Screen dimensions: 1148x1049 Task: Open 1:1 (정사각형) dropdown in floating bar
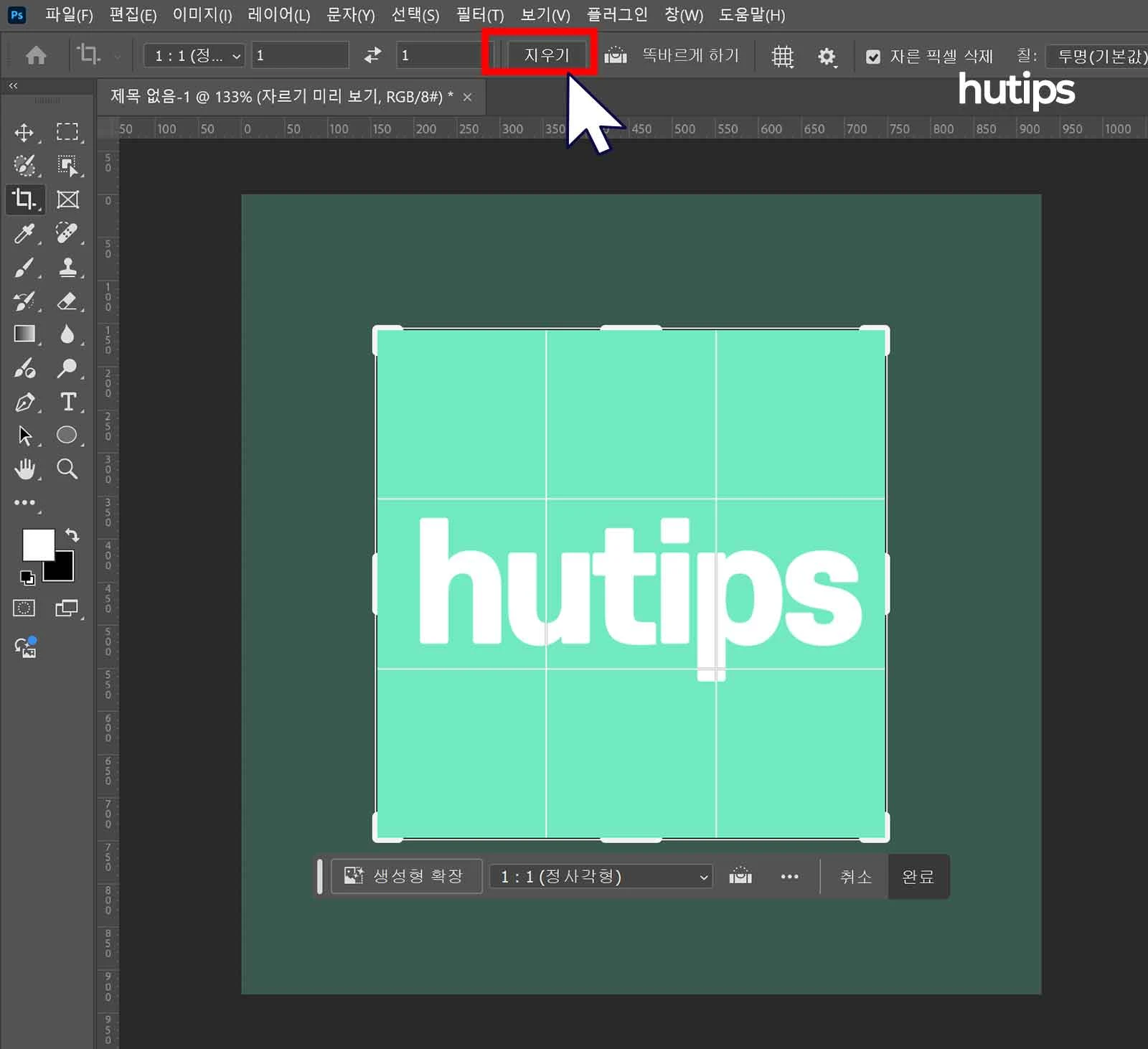click(x=601, y=877)
